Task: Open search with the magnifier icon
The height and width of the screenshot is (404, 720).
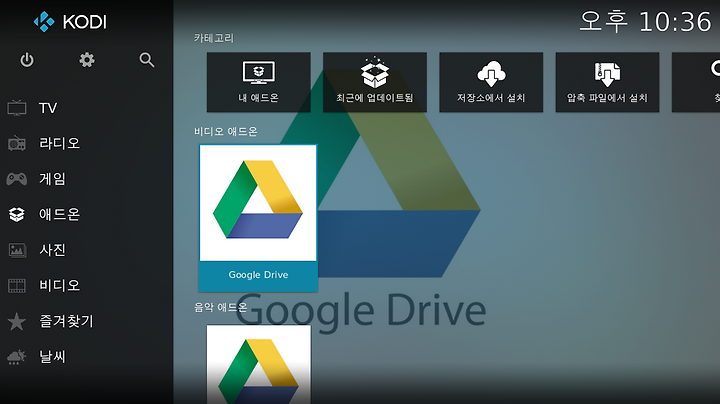Action: coord(146,60)
